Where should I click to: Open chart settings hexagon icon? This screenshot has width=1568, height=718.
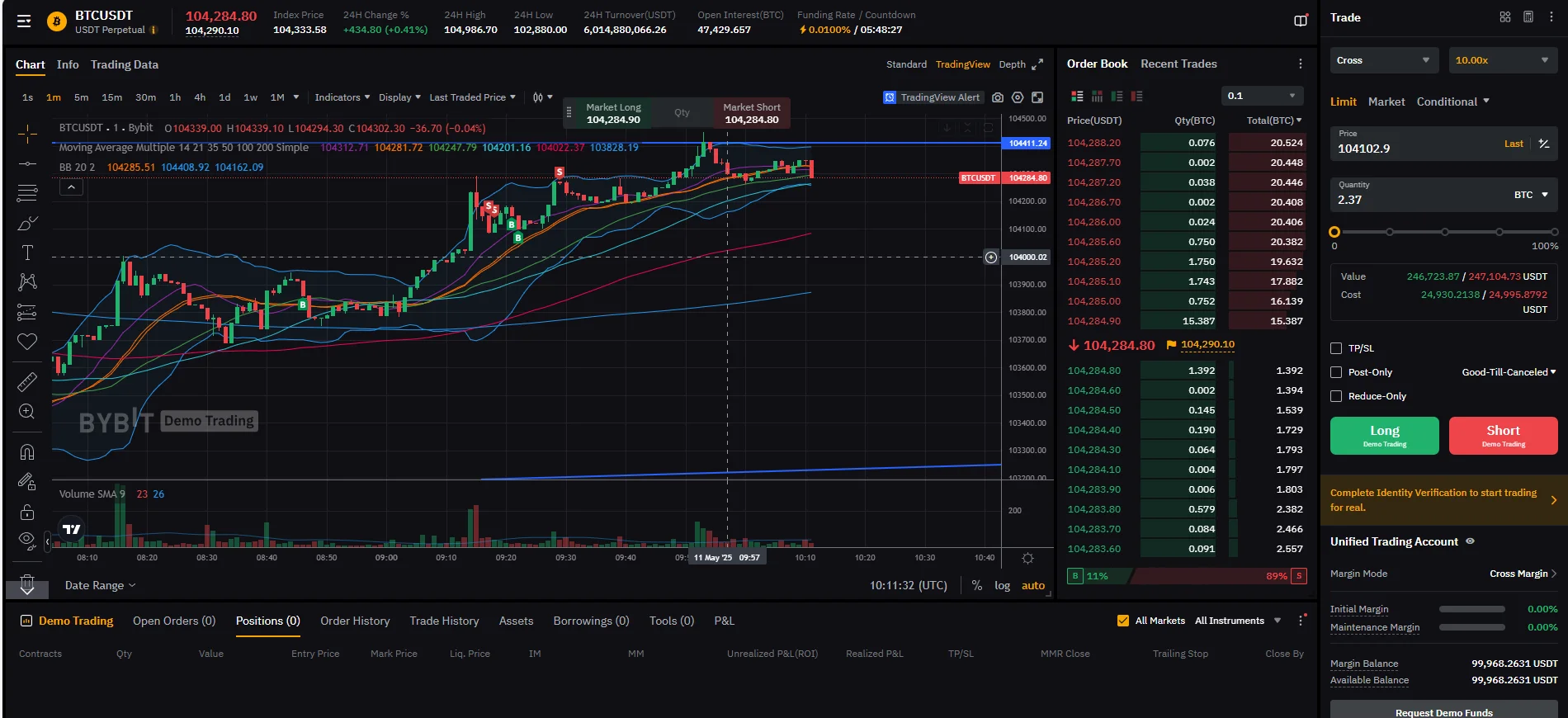point(1018,97)
